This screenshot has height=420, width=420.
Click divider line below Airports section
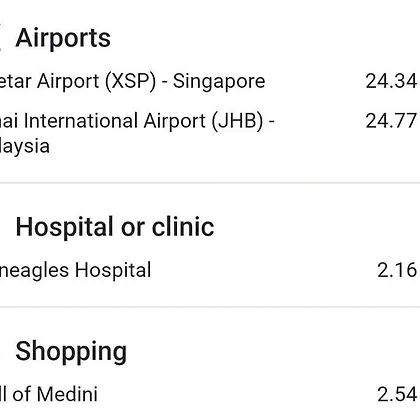click(210, 183)
